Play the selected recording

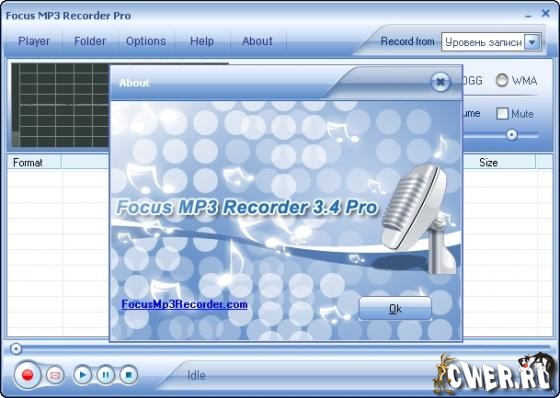point(82,375)
